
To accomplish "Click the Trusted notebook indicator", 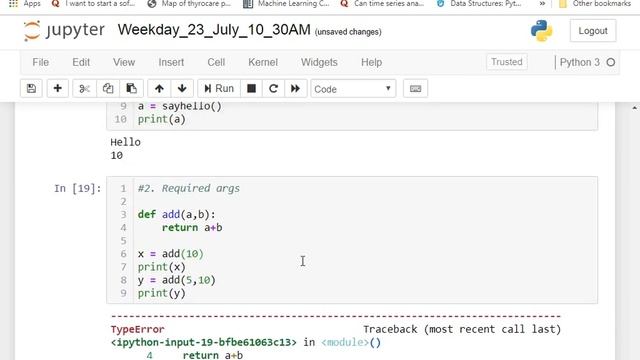I will (507, 62).
